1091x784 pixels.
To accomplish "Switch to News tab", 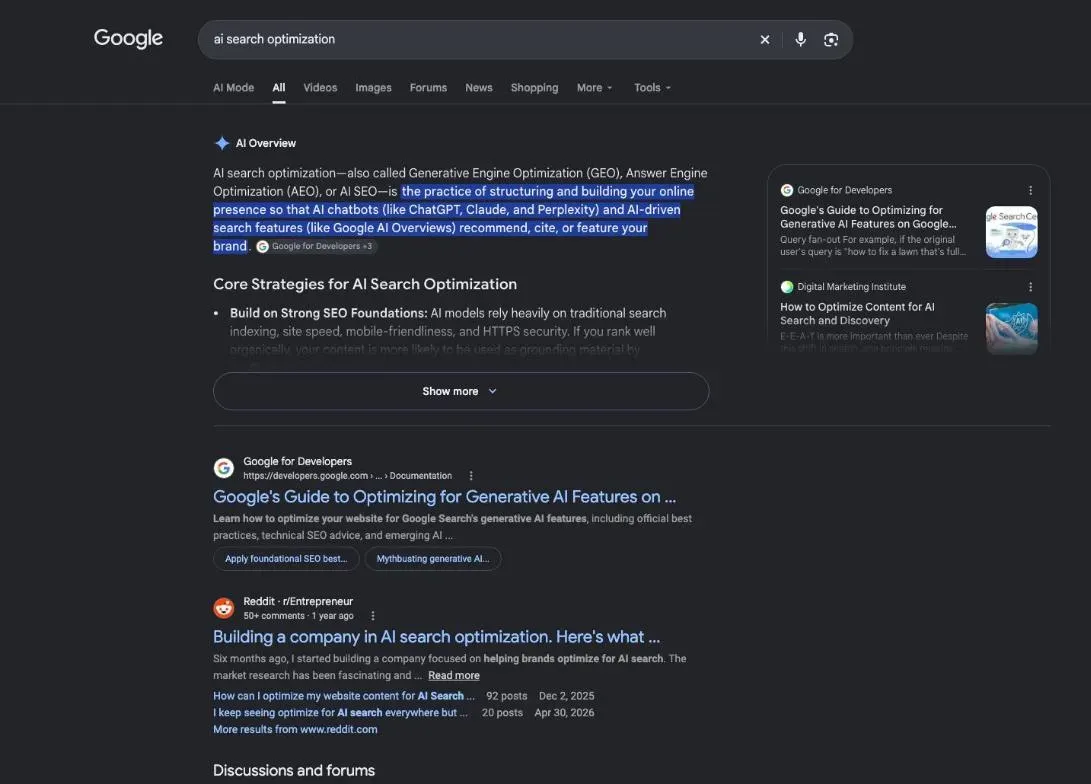I will click(479, 88).
